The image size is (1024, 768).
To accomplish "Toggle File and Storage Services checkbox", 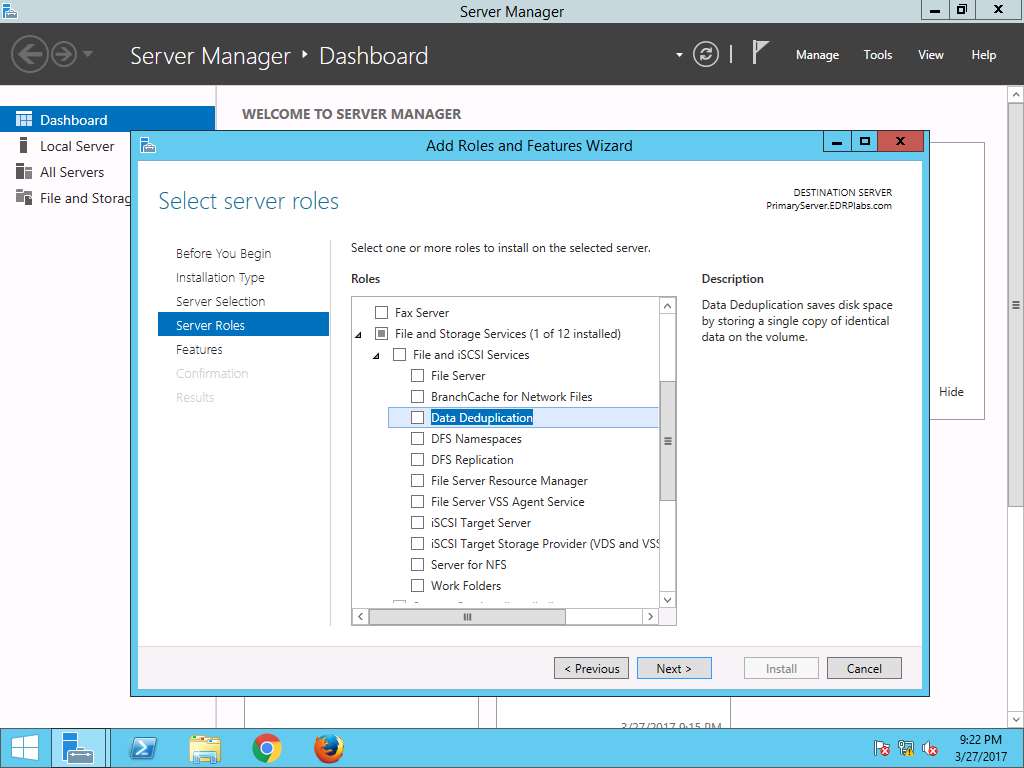I will pyautogui.click(x=381, y=334).
